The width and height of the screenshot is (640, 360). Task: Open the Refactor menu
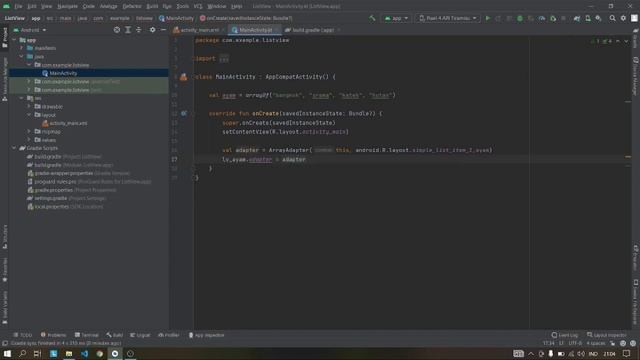[132, 7]
